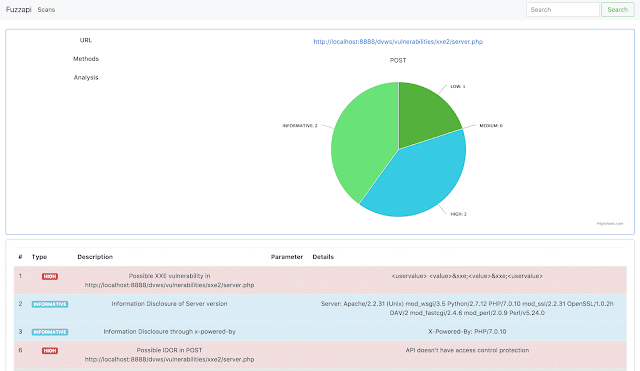Viewport: 640px width, 371px height.
Task: Click the HIGH badge on IDOR row
Action: tap(50, 351)
